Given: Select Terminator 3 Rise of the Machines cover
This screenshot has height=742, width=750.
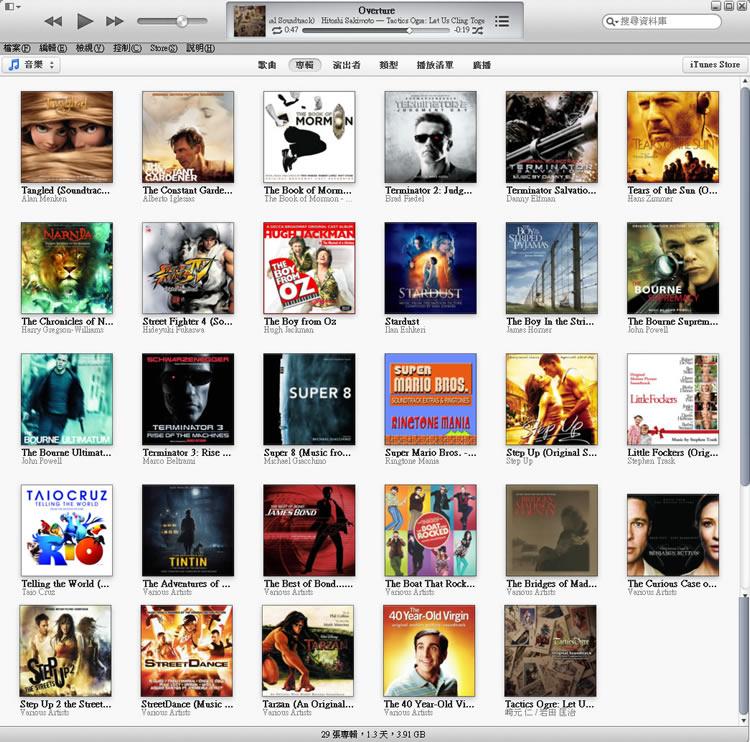Looking at the screenshot, I should pos(188,399).
